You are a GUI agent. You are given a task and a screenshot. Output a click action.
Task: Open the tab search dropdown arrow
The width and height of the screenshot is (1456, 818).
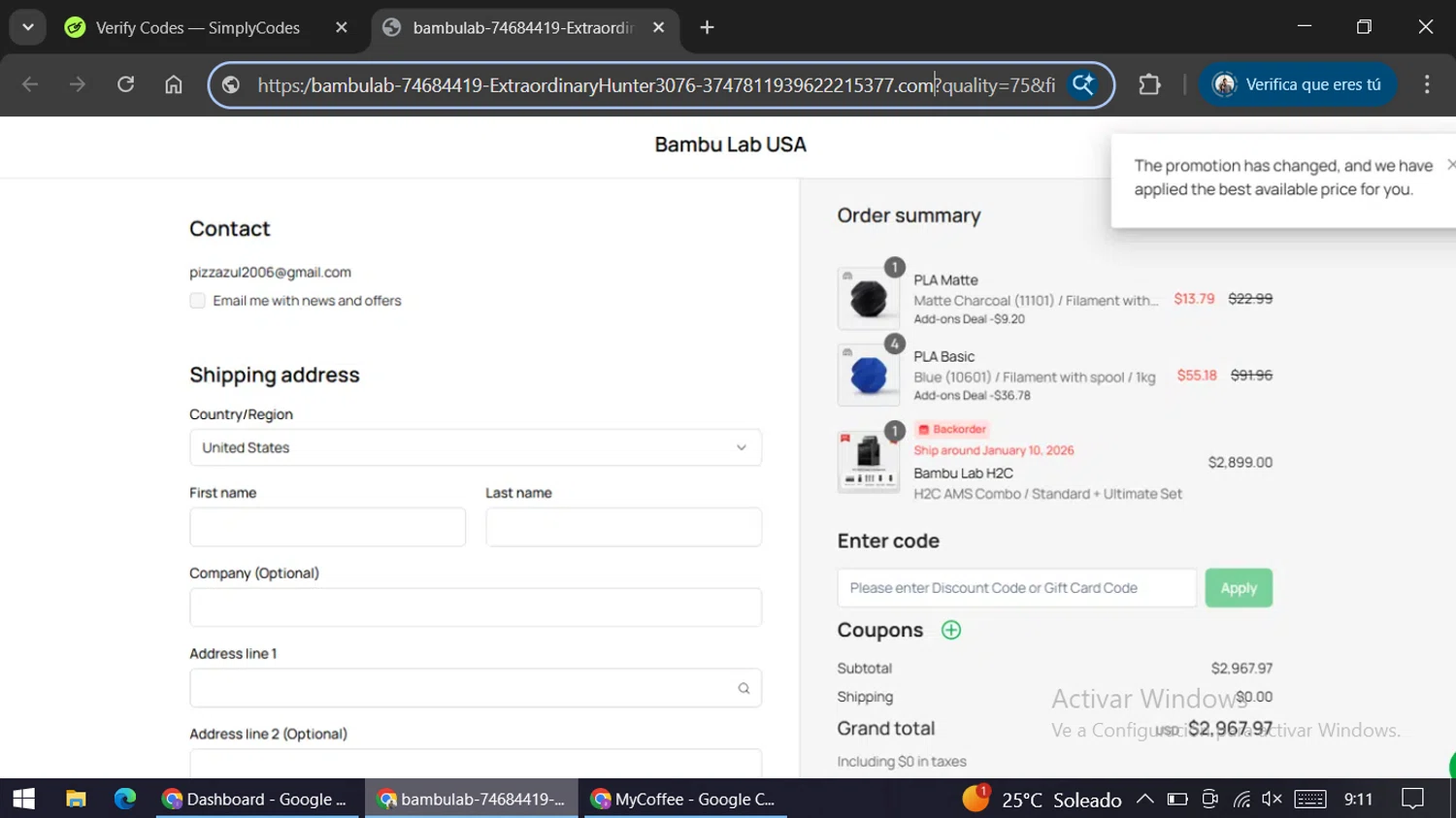28,27
